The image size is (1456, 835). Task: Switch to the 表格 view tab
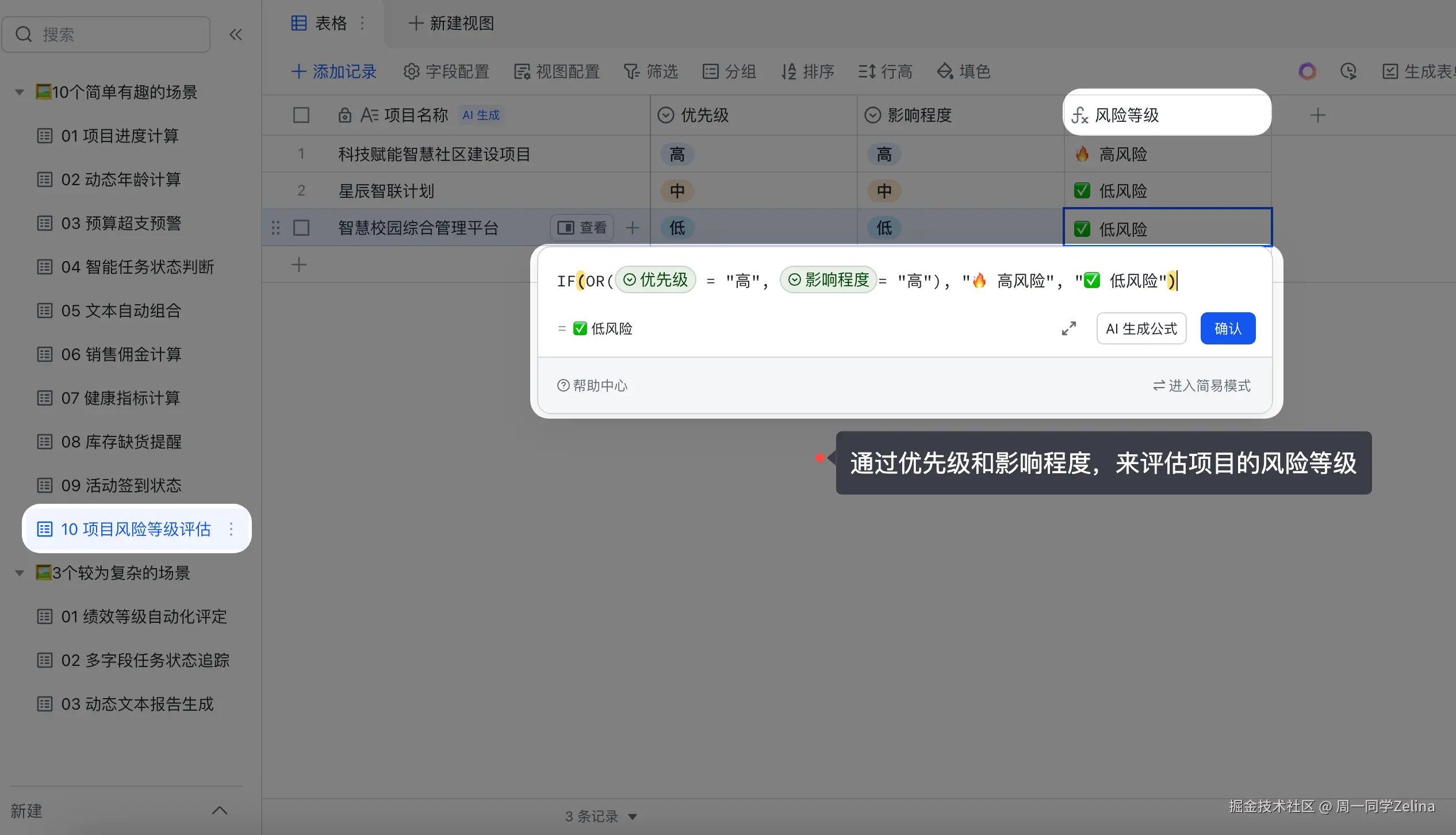[319, 23]
